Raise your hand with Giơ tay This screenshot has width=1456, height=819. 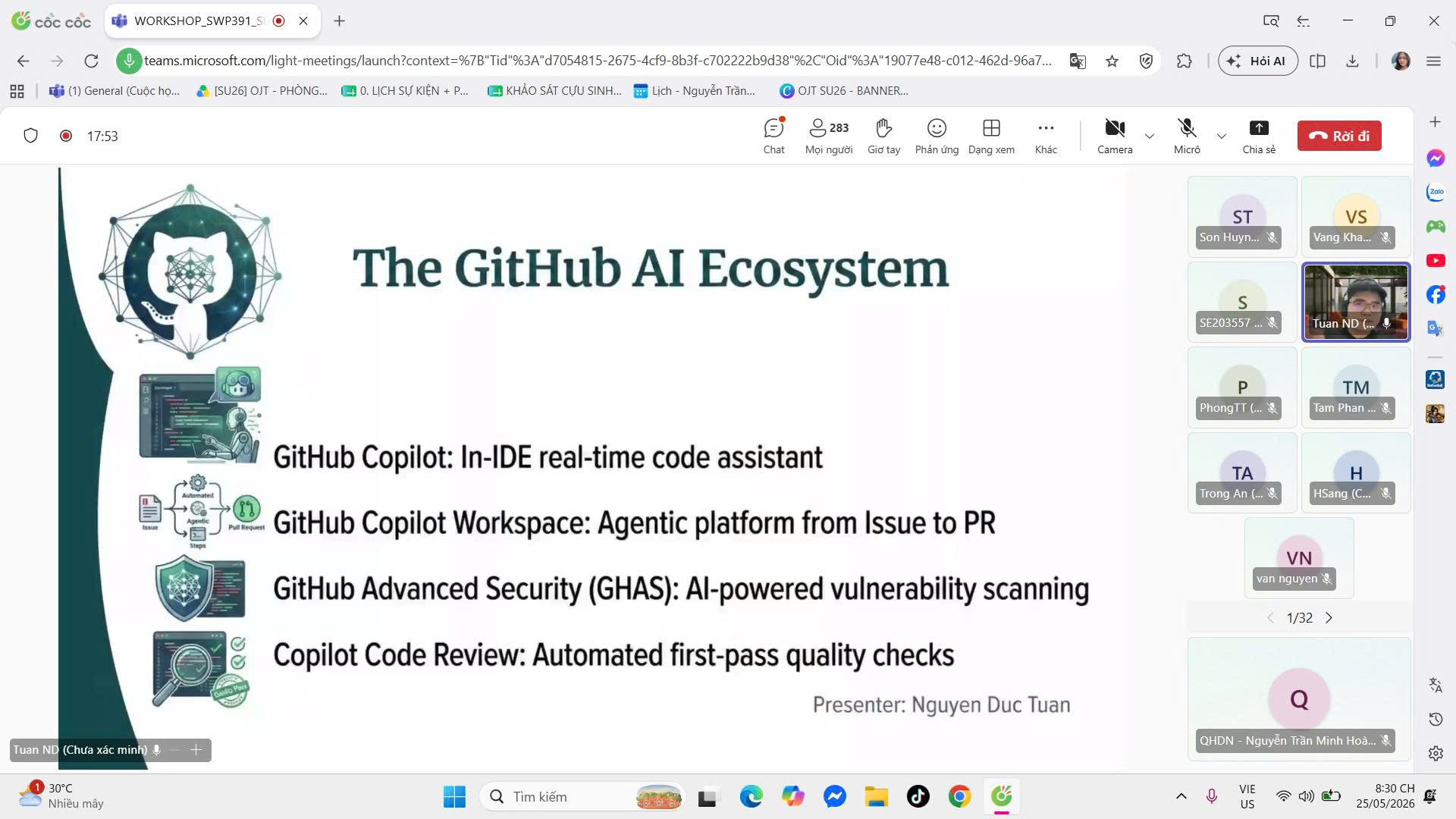click(x=883, y=136)
